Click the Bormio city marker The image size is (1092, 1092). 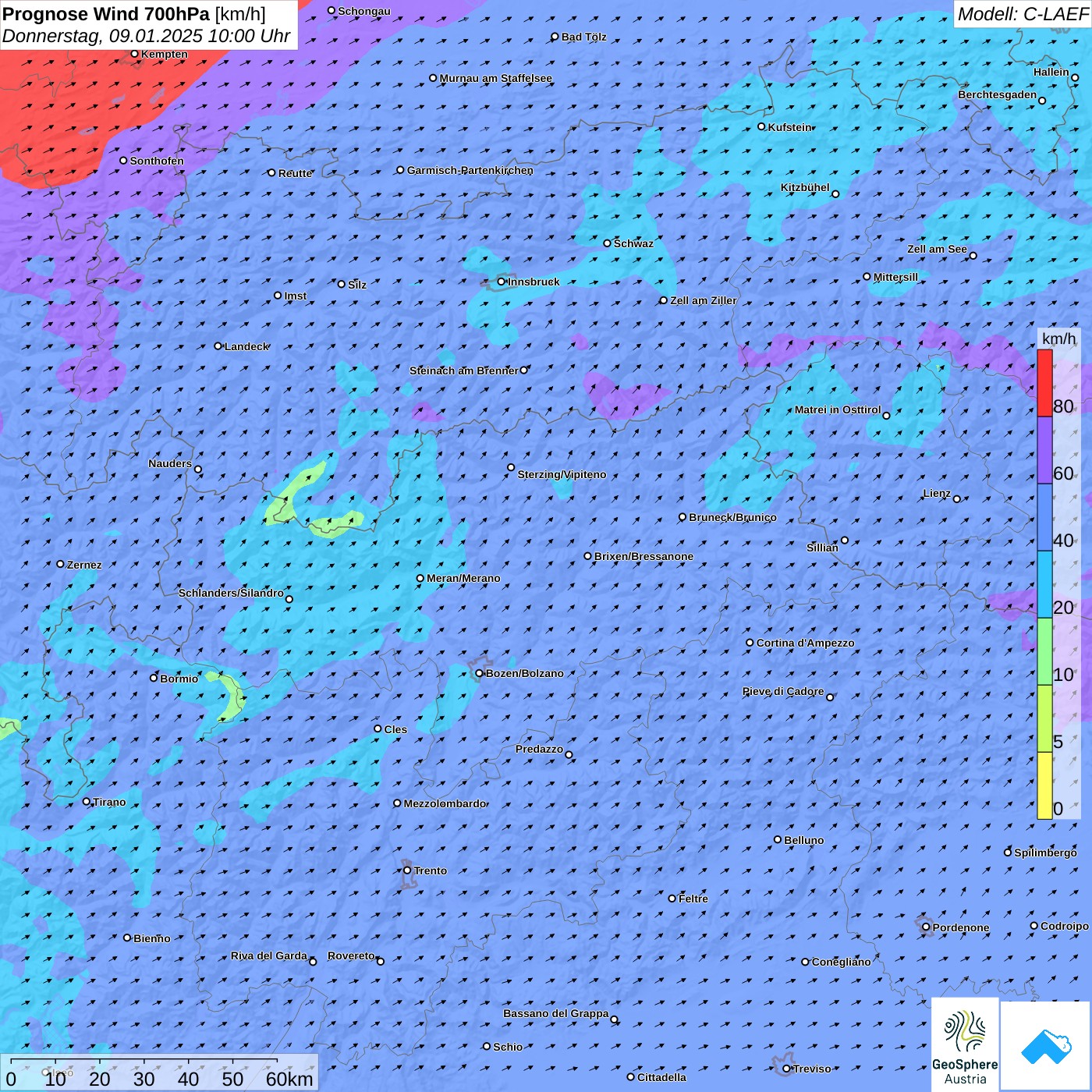154,678
